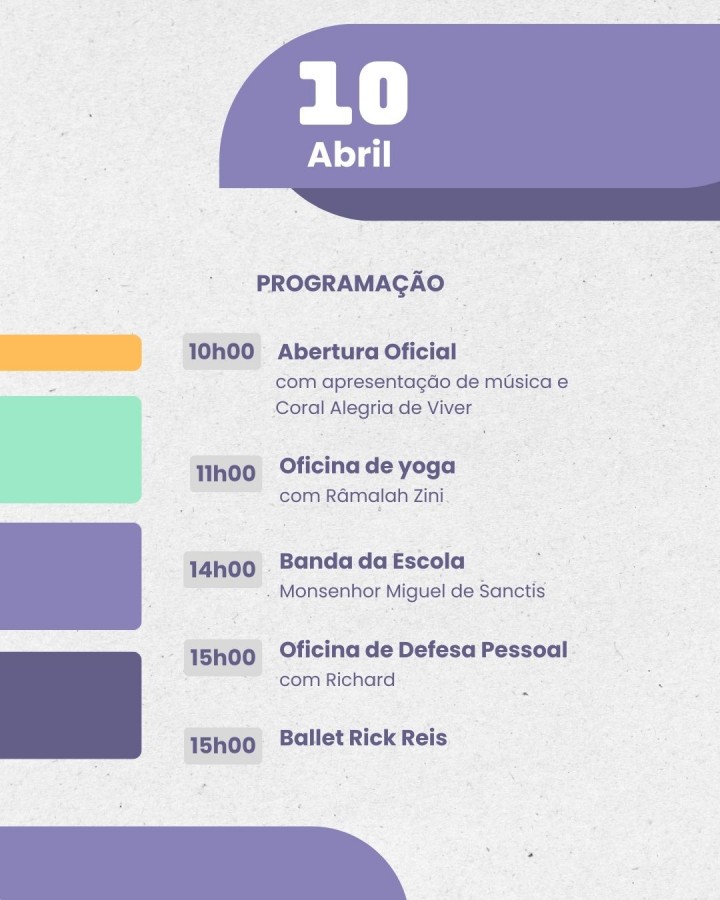720x900 pixels.
Task: Click the 10h00 time badge
Action: pyautogui.click(x=221, y=351)
